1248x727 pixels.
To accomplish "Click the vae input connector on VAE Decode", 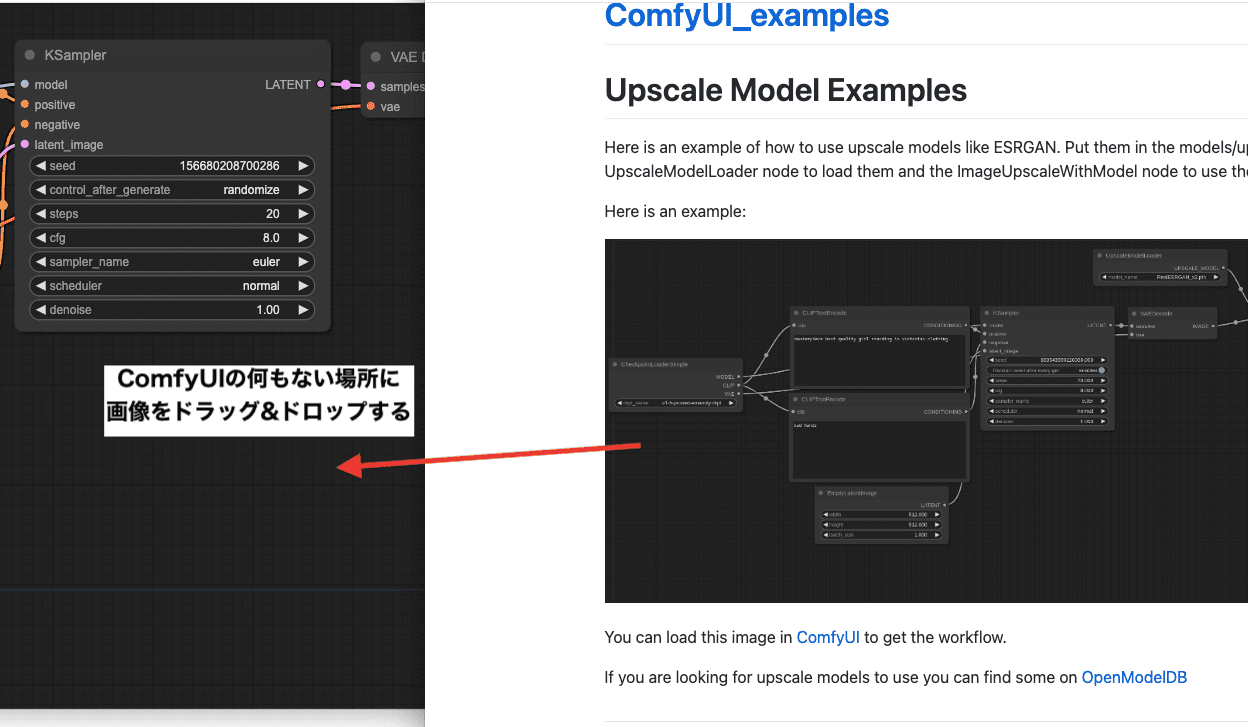I will coord(370,106).
